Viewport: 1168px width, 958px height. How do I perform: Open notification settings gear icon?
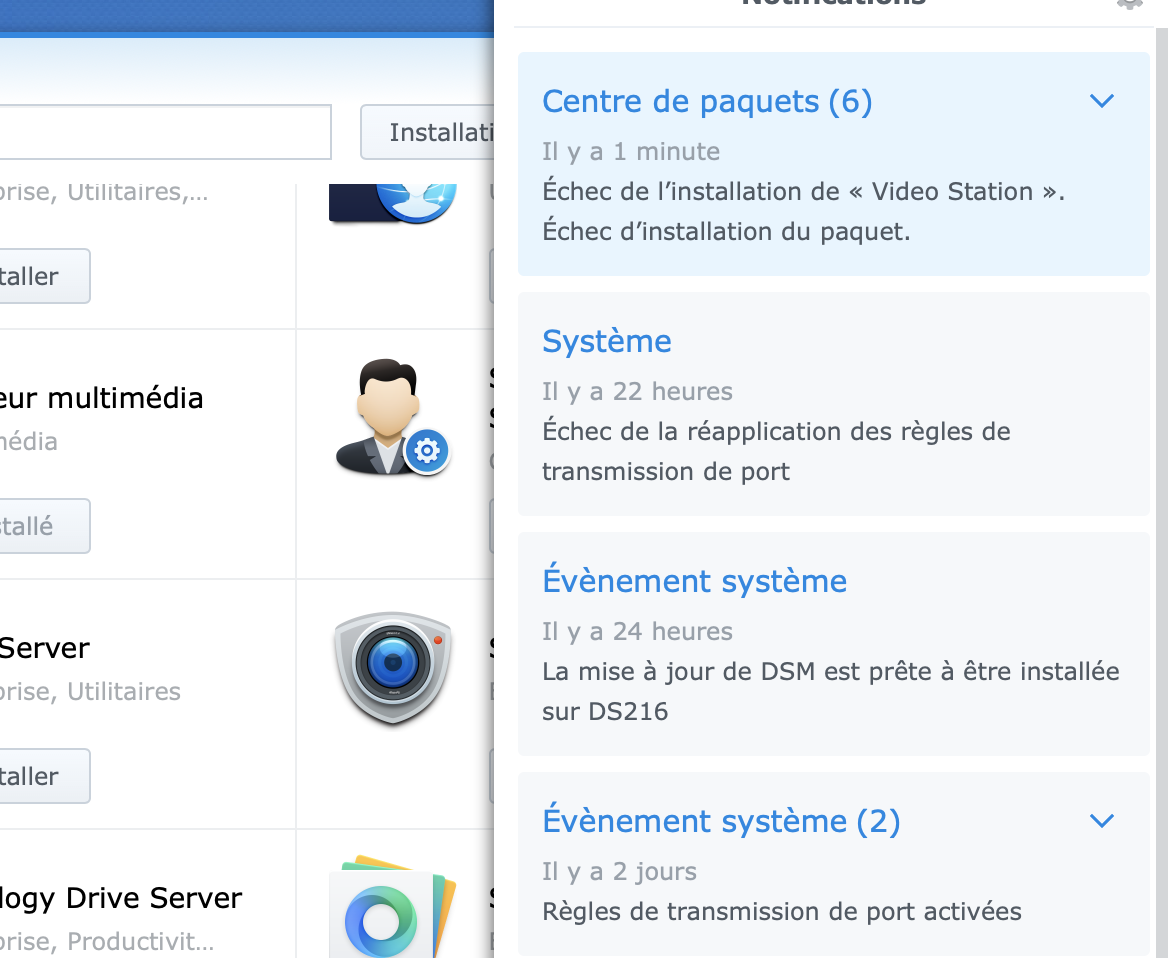[1129, 4]
